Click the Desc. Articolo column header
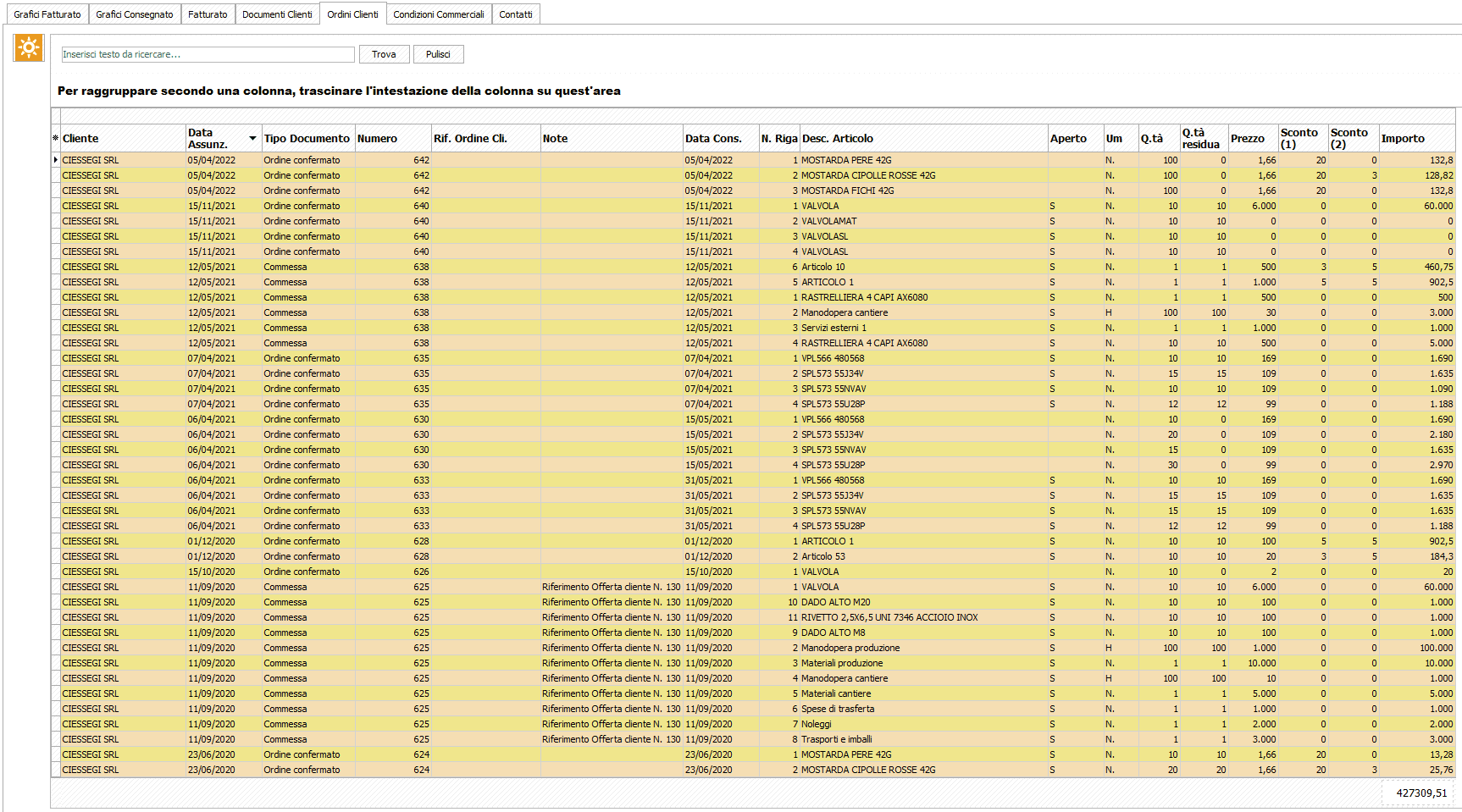This screenshot has height=812, width=1462. (x=924, y=138)
